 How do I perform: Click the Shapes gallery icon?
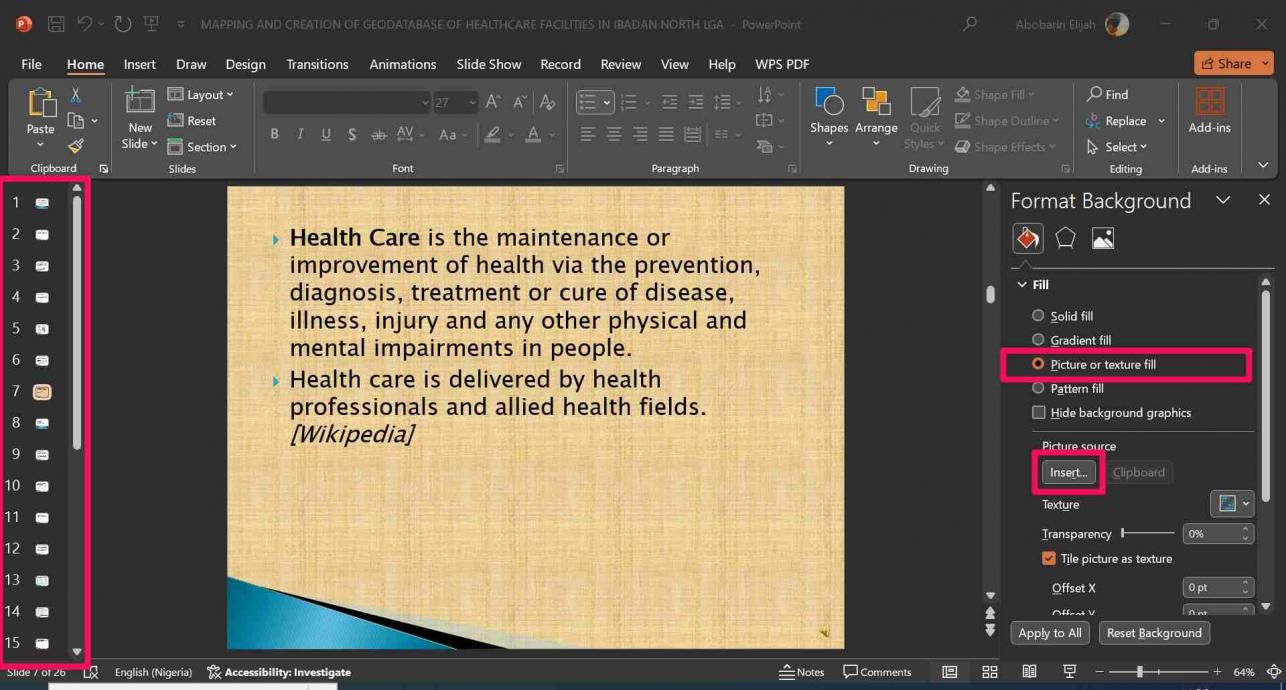pos(828,103)
